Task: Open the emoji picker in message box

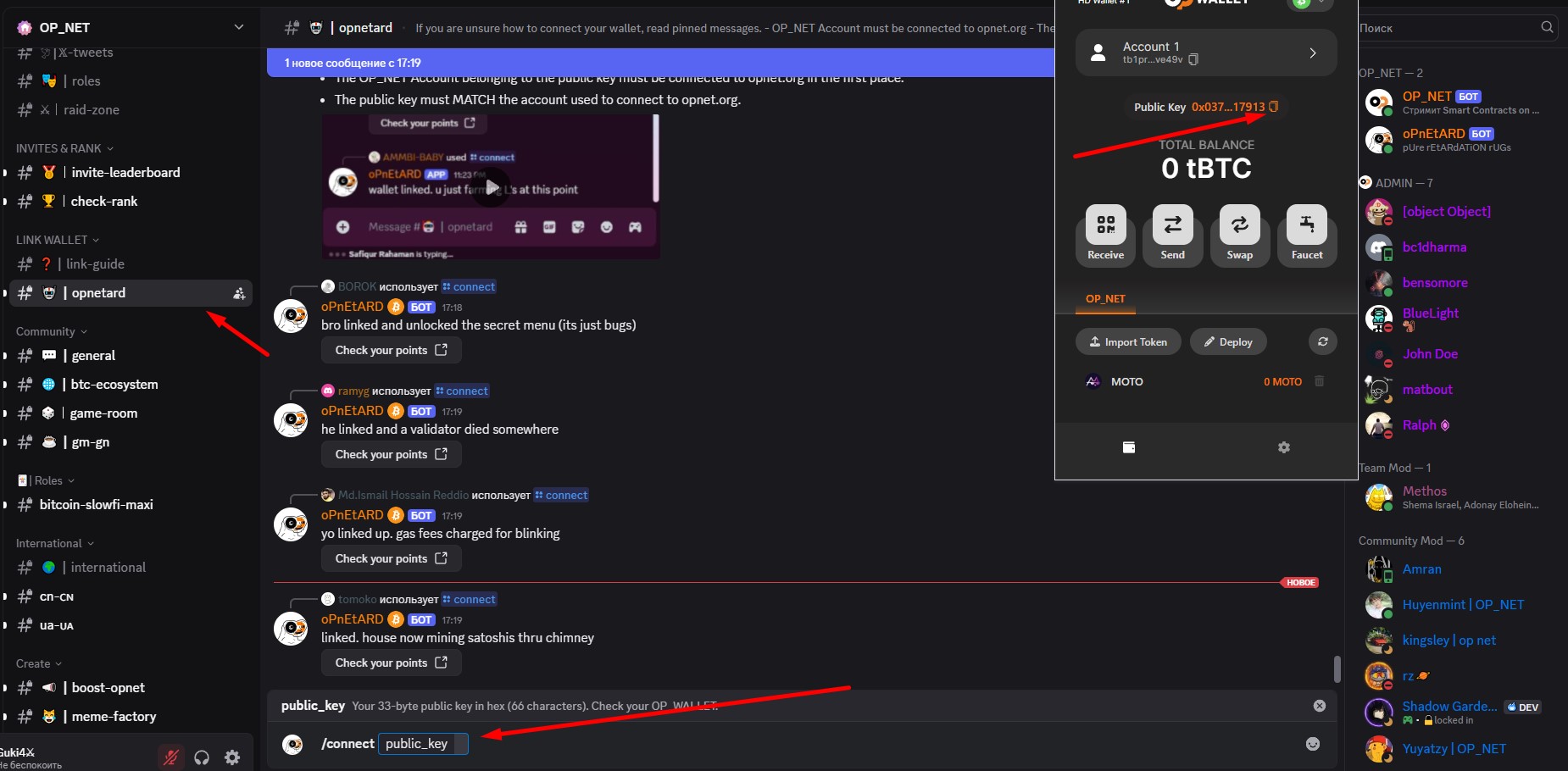Action: 1312,744
